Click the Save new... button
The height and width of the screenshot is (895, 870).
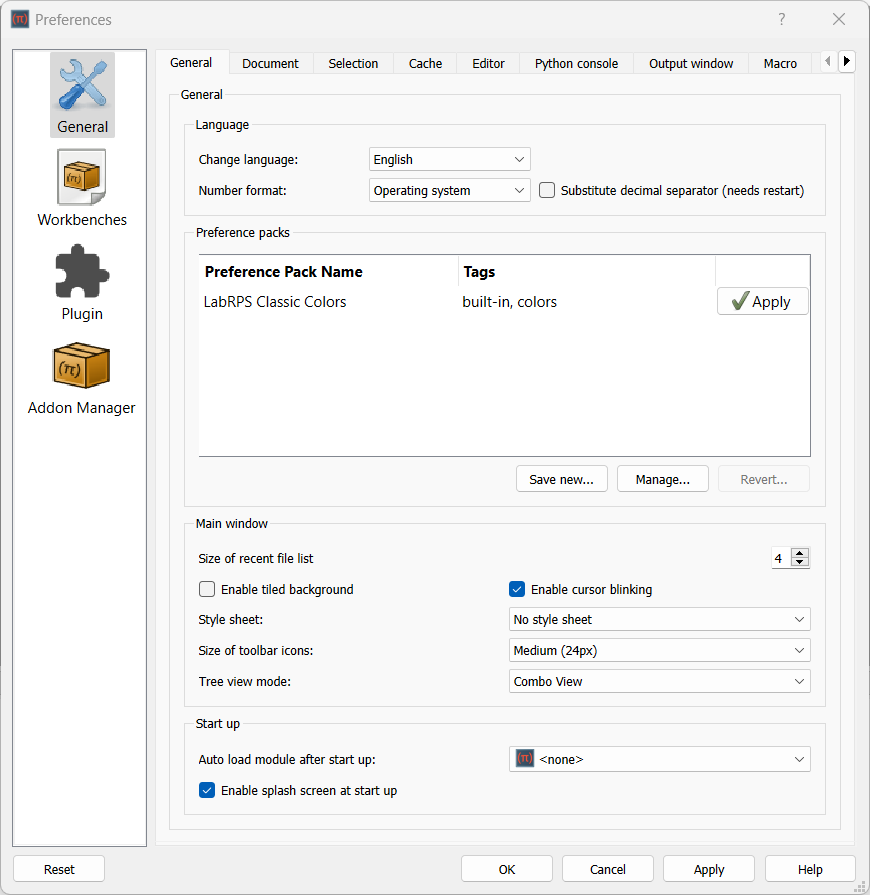(561, 478)
